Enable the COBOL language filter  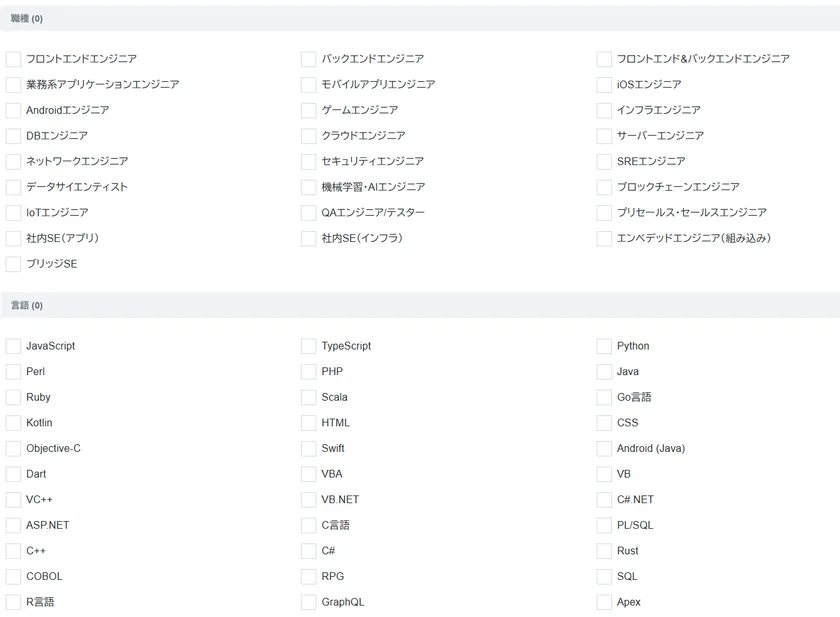point(13,576)
